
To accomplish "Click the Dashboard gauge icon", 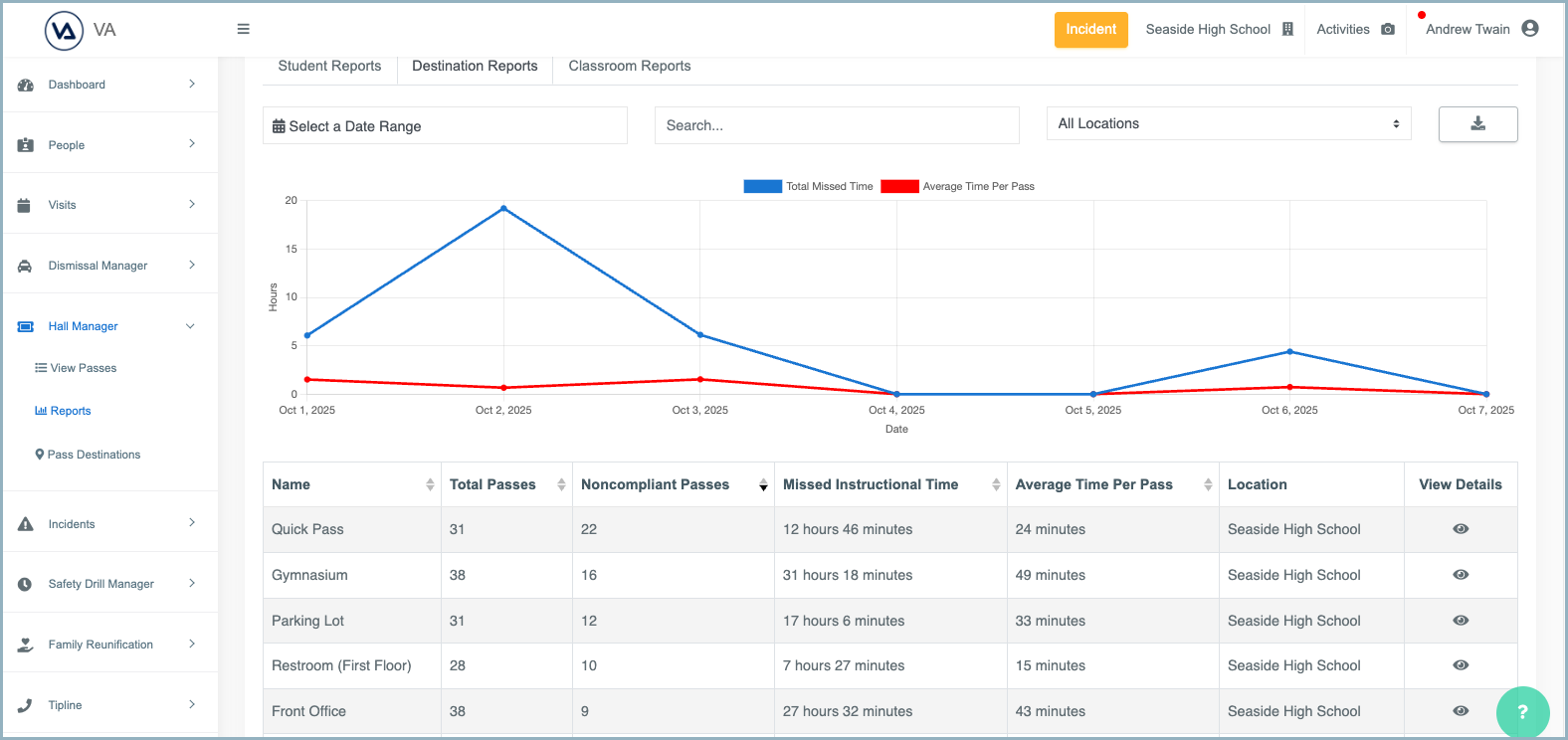I will (26, 86).
